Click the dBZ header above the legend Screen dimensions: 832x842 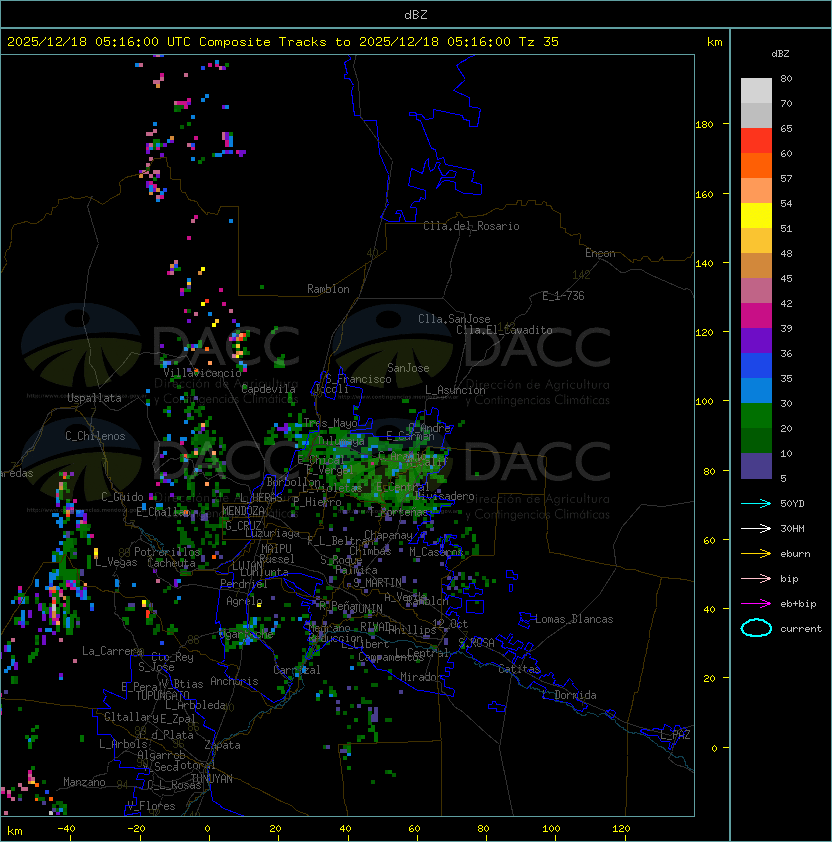coord(780,54)
